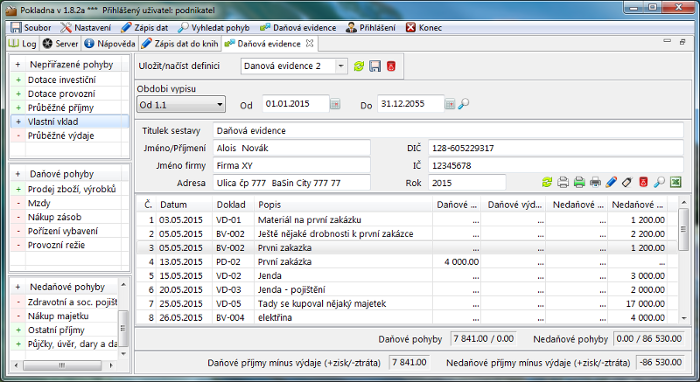Reload the saved definition with the green arrows
The height and width of the screenshot is (382, 700).
(358, 66)
